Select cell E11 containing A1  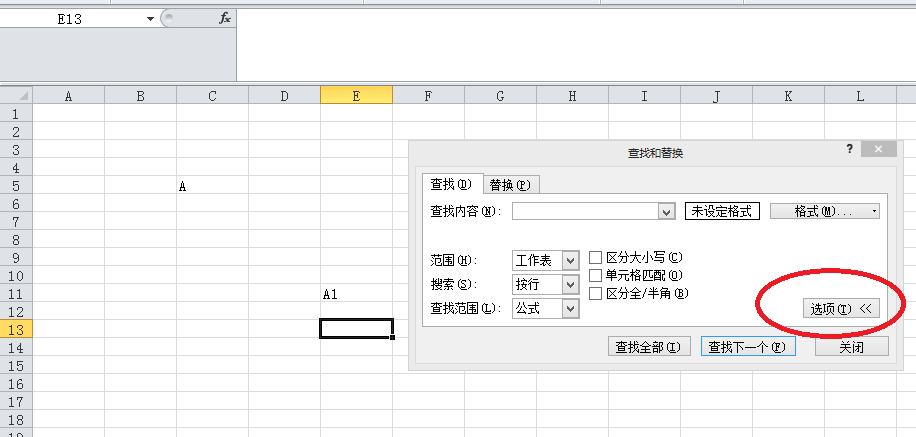click(356, 294)
